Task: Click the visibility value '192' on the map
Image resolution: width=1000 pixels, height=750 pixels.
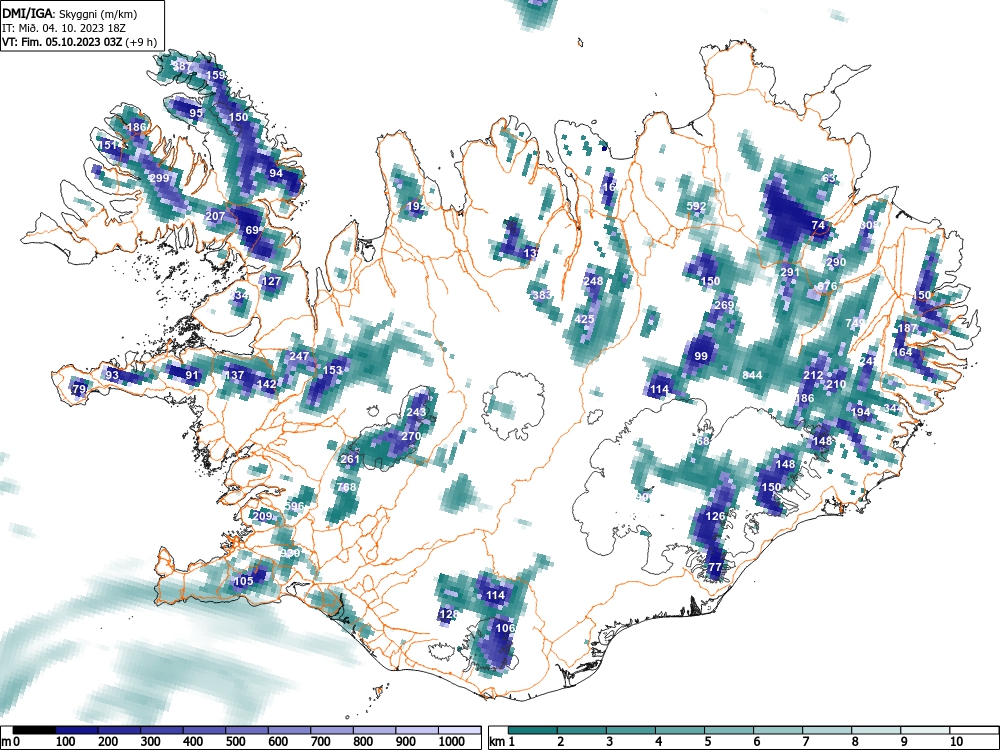Action: [x=416, y=207]
